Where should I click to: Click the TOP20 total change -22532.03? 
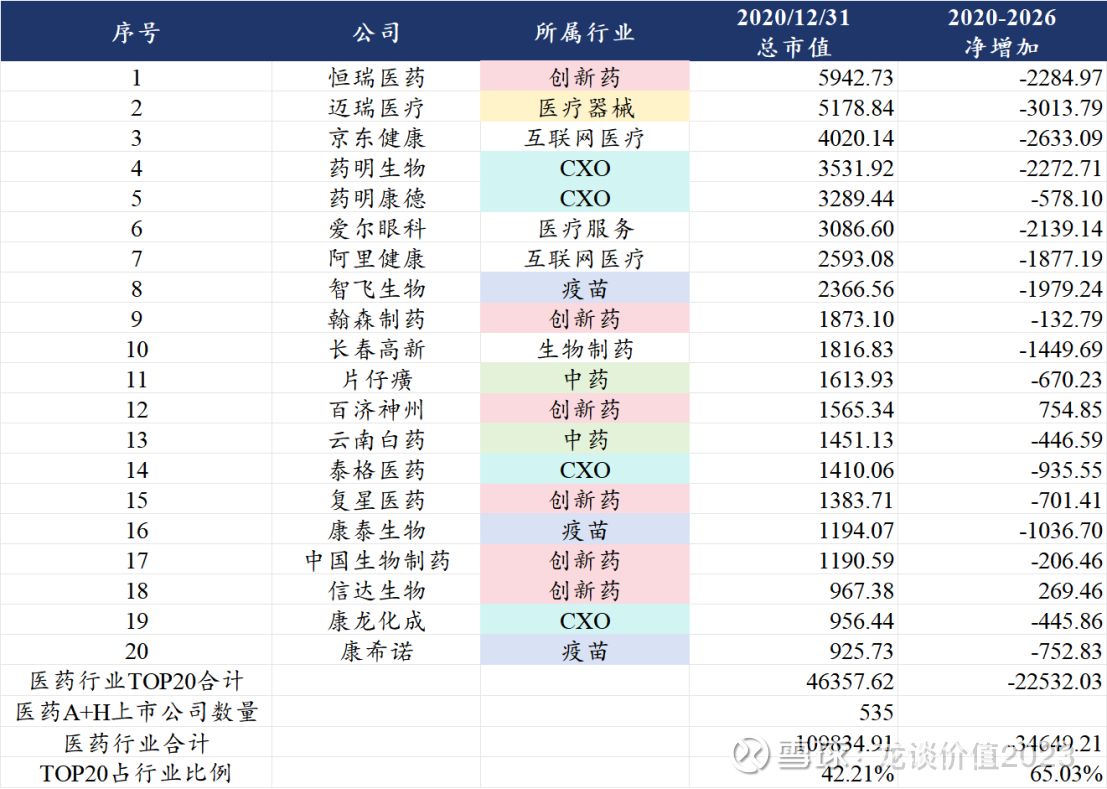(1055, 682)
